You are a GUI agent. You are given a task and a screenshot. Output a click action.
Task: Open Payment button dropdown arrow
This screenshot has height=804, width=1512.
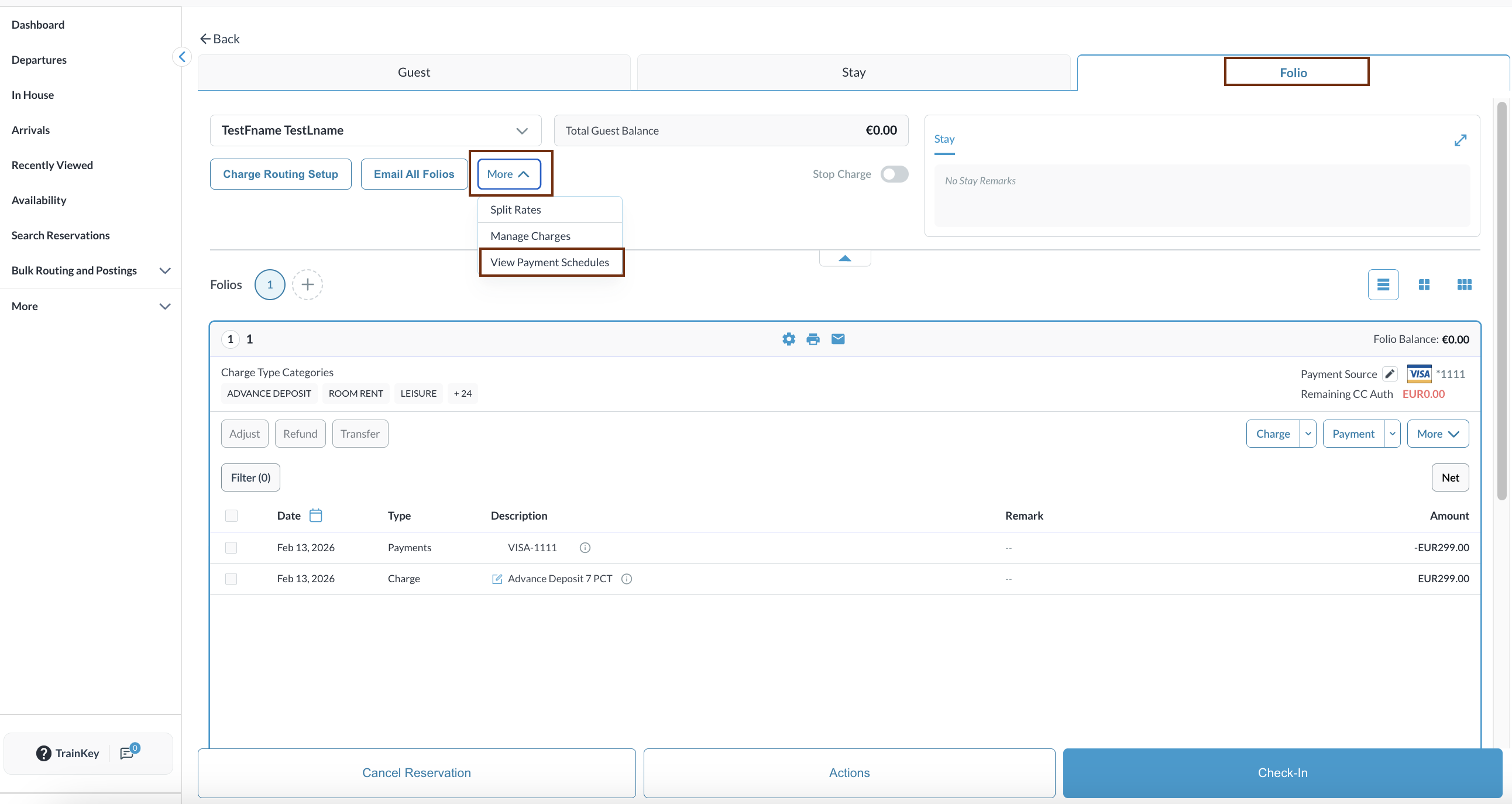[1391, 434]
